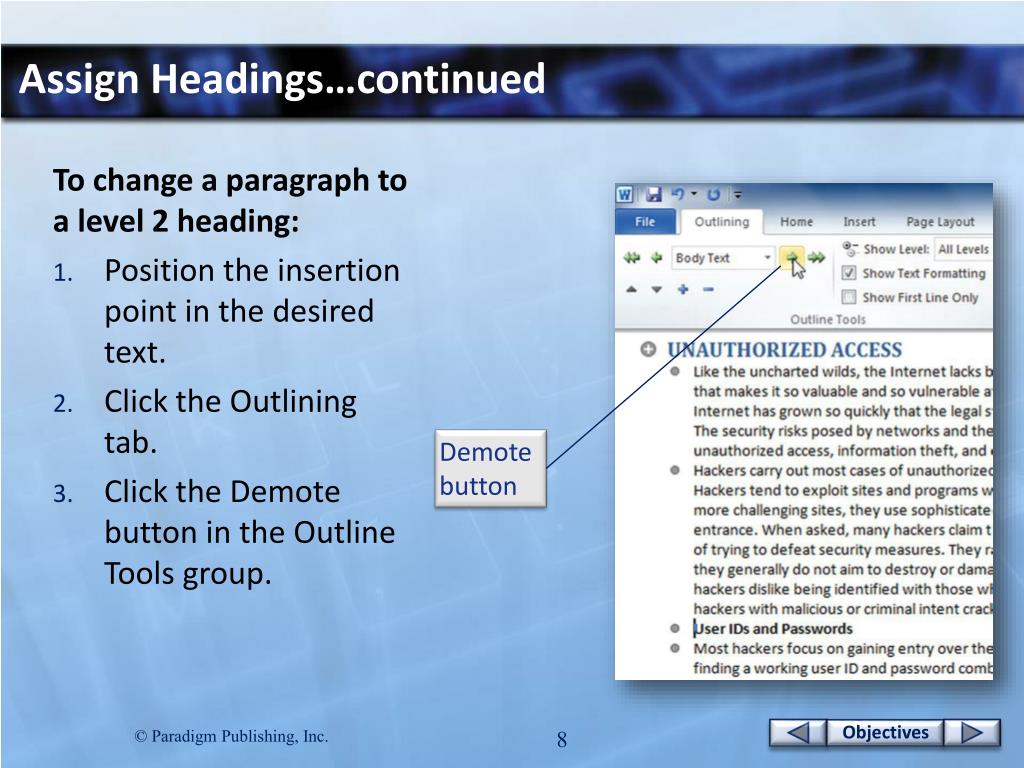Click the Show Level icon
The image size is (1024, 768).
(850, 249)
